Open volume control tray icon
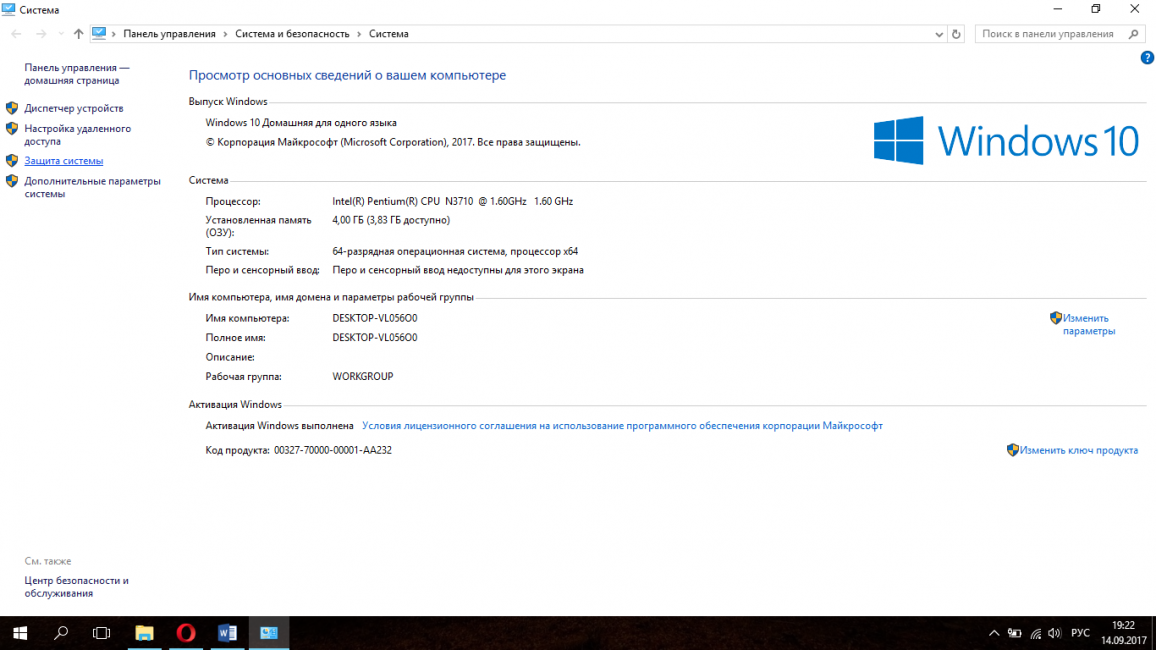The height and width of the screenshot is (650, 1156). pos(1054,633)
